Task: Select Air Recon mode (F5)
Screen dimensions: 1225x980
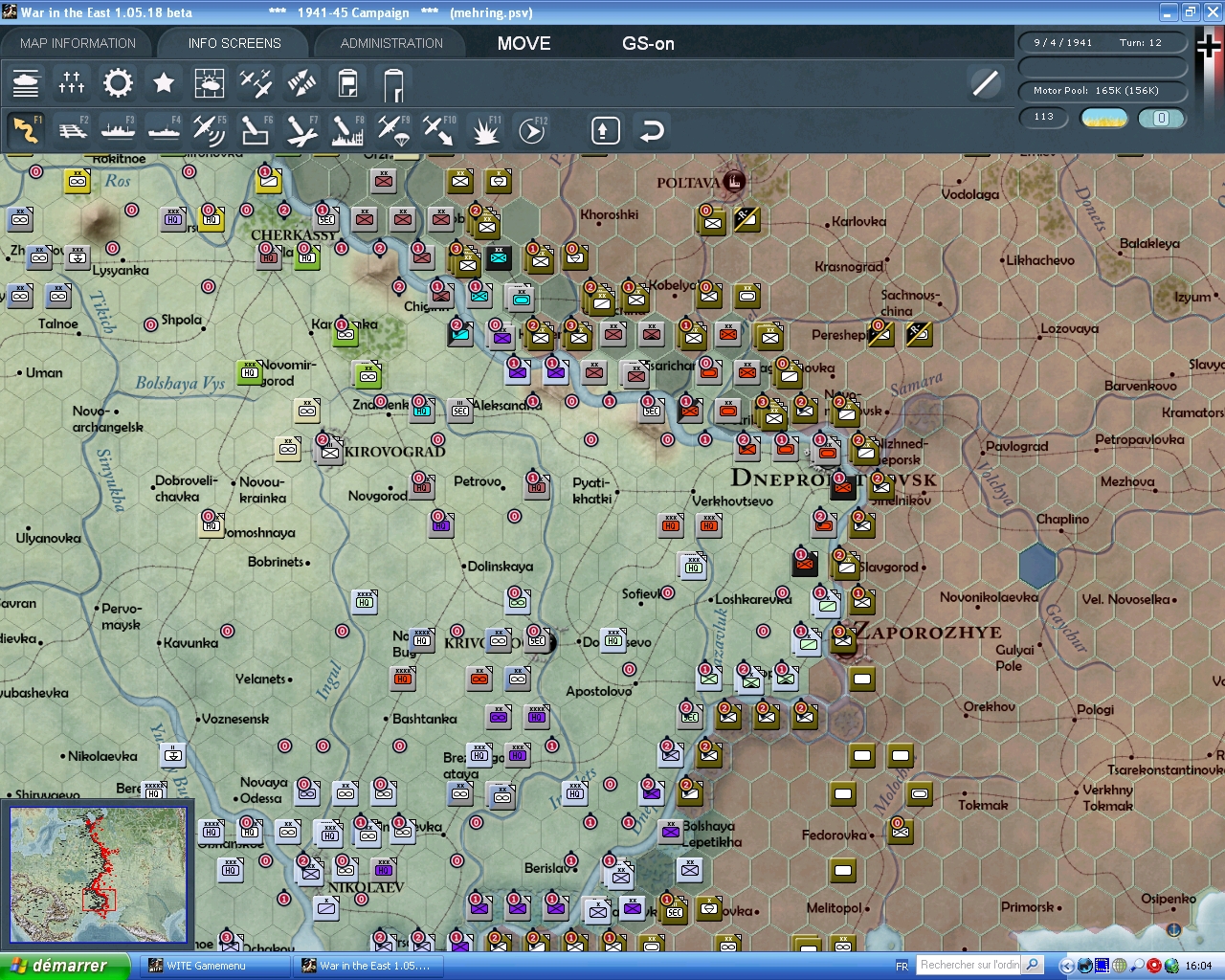Action: coord(210,130)
